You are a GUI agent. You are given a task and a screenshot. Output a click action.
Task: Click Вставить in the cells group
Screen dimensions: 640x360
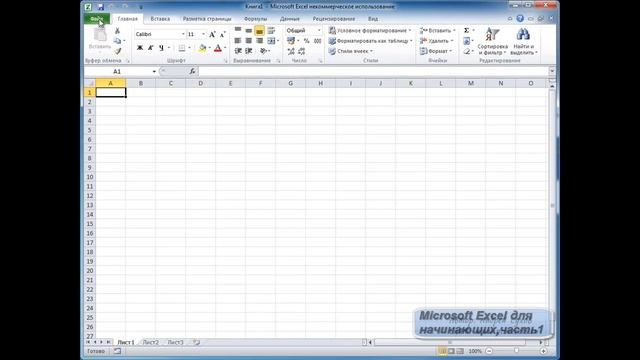point(437,31)
